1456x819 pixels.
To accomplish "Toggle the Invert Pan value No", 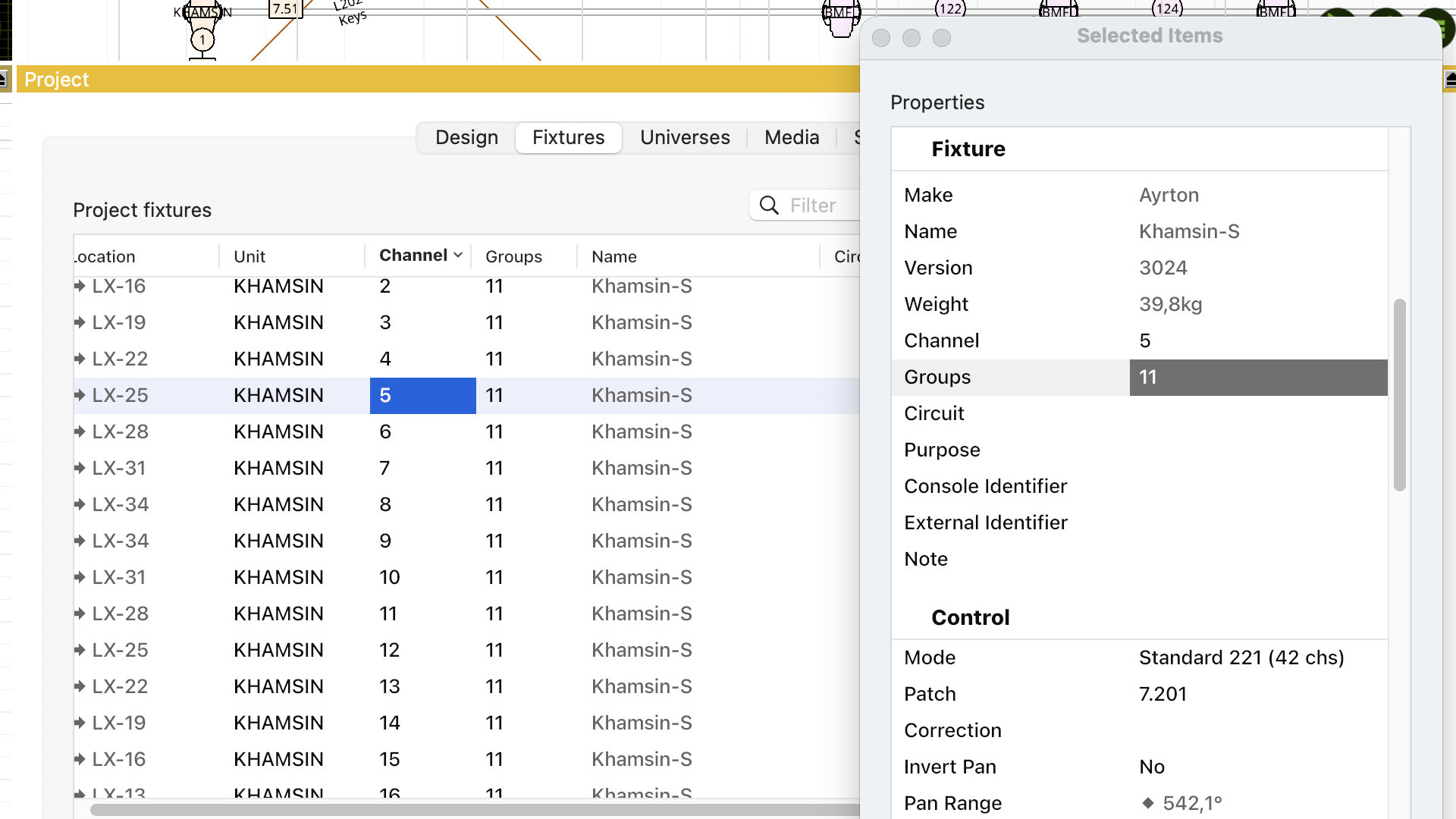I will 1152,767.
